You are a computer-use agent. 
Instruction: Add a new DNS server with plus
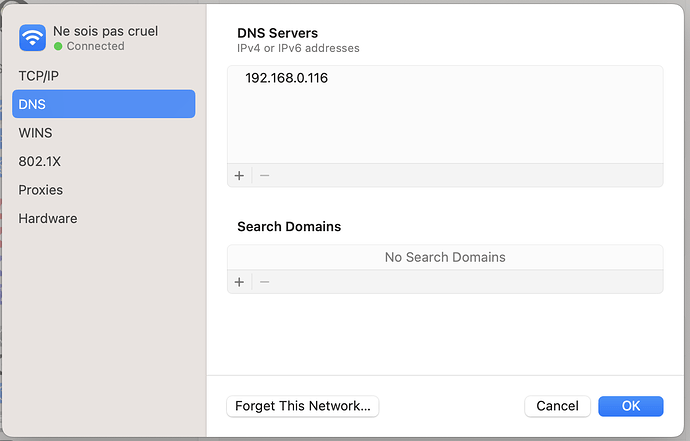tap(239, 175)
